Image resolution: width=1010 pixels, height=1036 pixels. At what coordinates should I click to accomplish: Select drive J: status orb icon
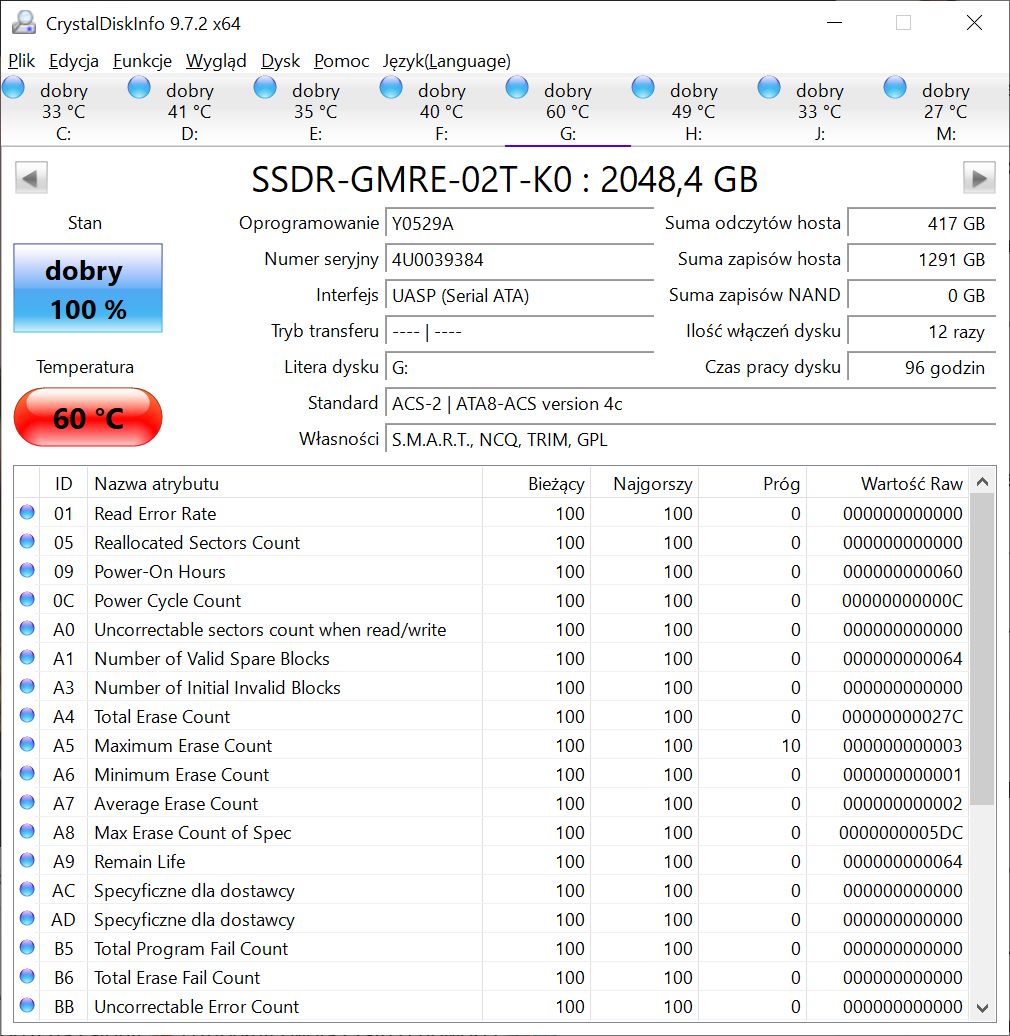coord(769,87)
